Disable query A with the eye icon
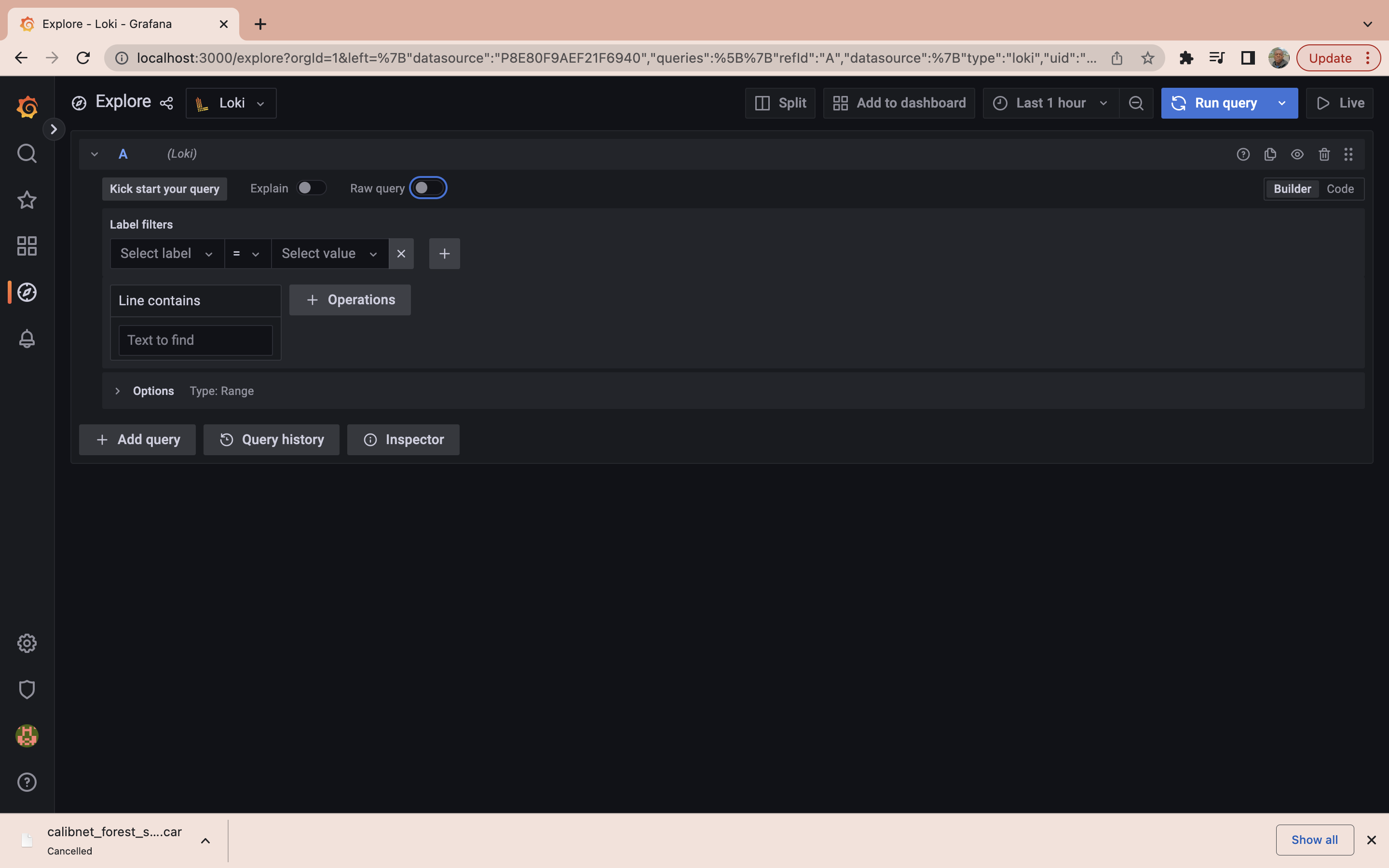Screen dimensions: 1389x868 click(1297, 154)
